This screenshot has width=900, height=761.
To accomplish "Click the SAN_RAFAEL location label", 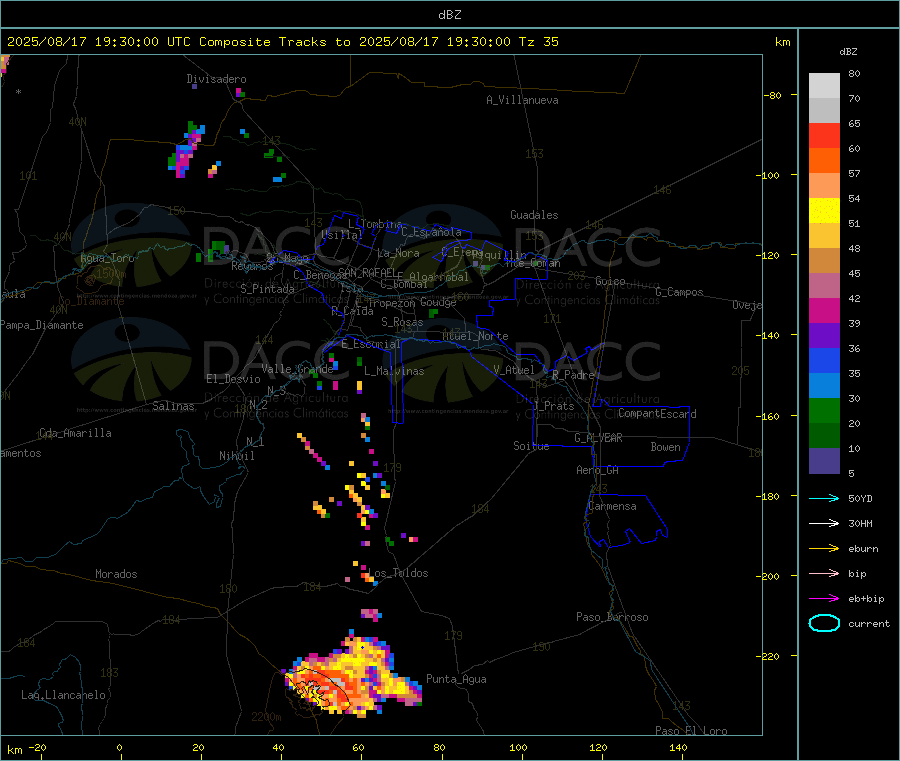I will click(367, 272).
